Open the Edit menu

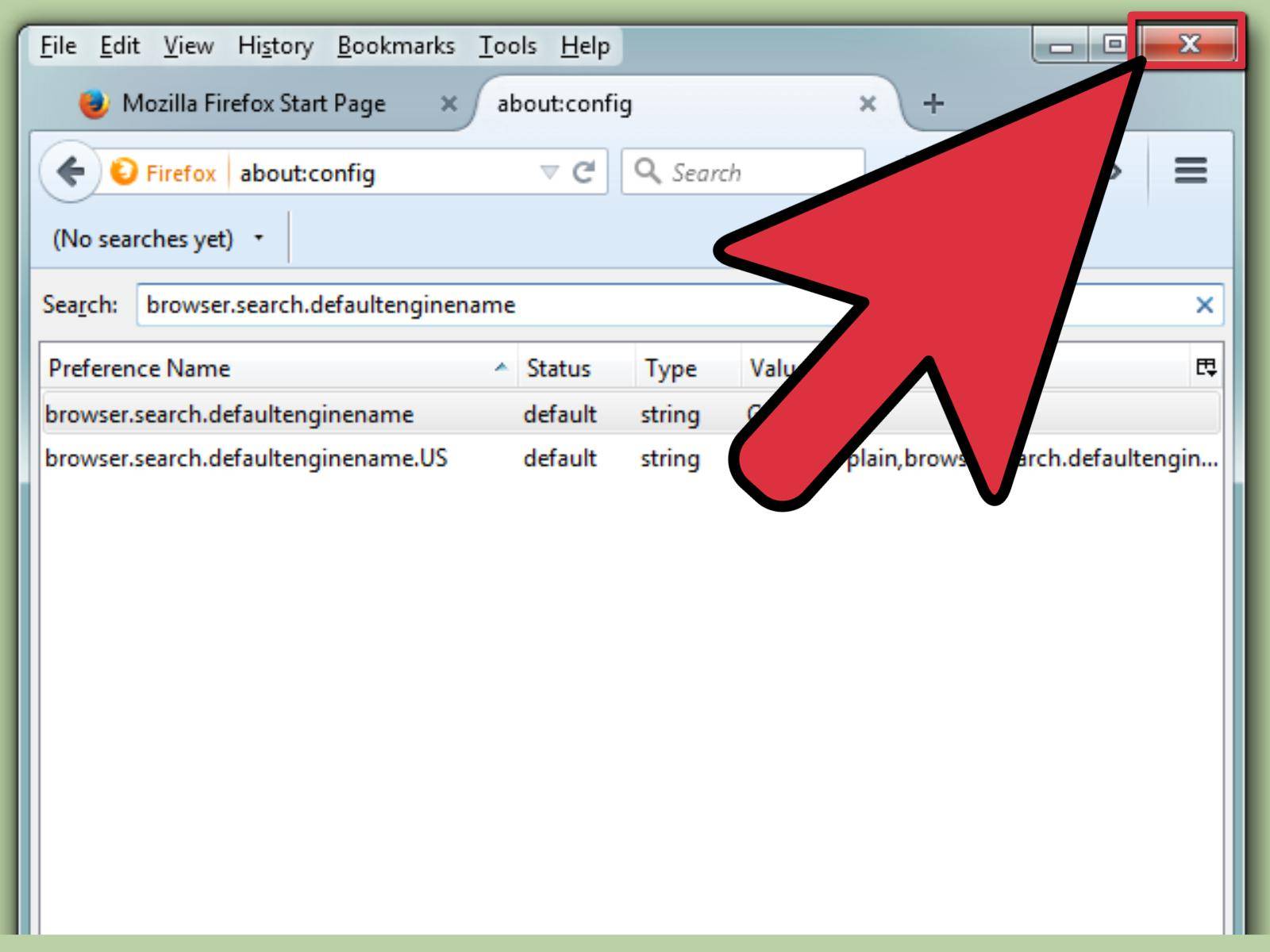119,46
